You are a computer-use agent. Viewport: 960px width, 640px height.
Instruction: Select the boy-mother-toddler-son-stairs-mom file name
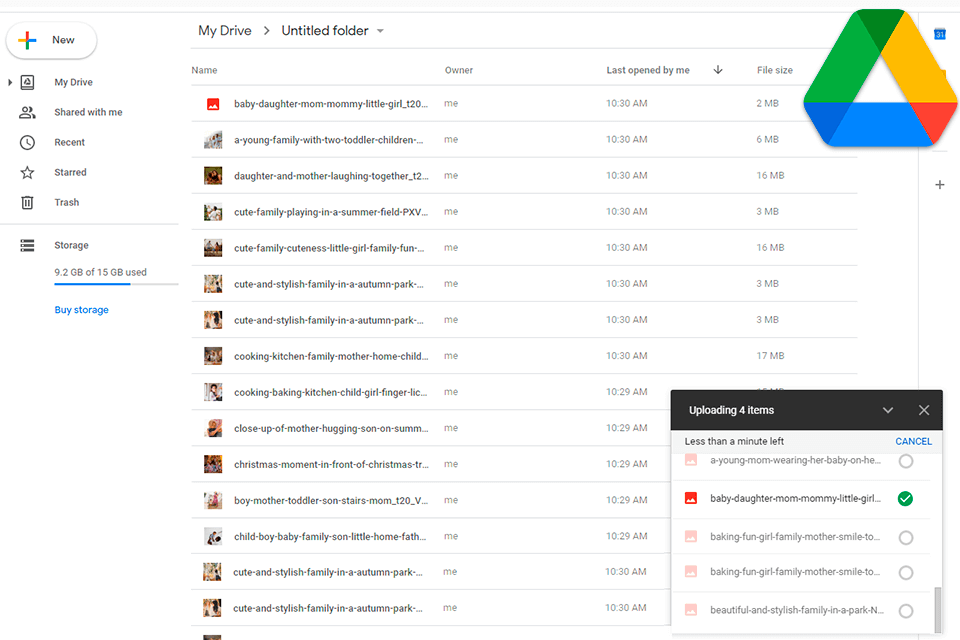[x=331, y=501]
